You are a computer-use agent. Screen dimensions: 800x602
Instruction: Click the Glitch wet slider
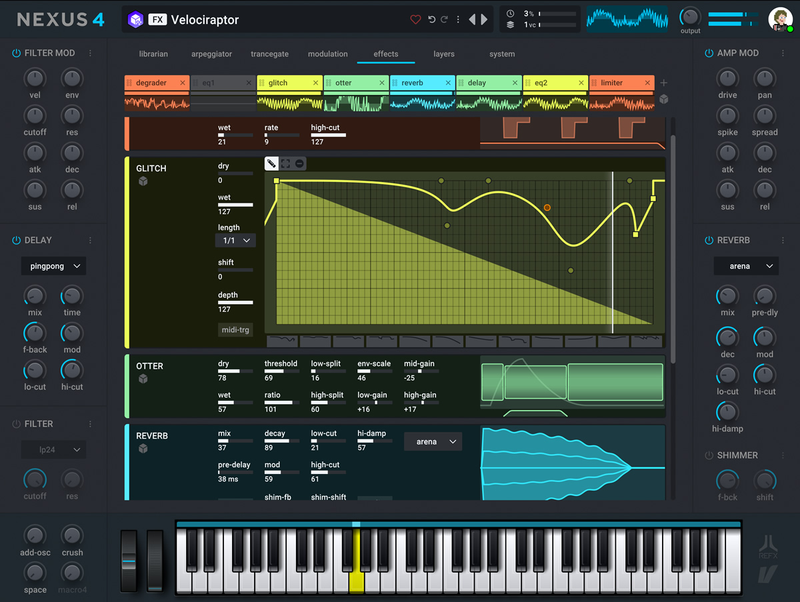tap(235, 204)
